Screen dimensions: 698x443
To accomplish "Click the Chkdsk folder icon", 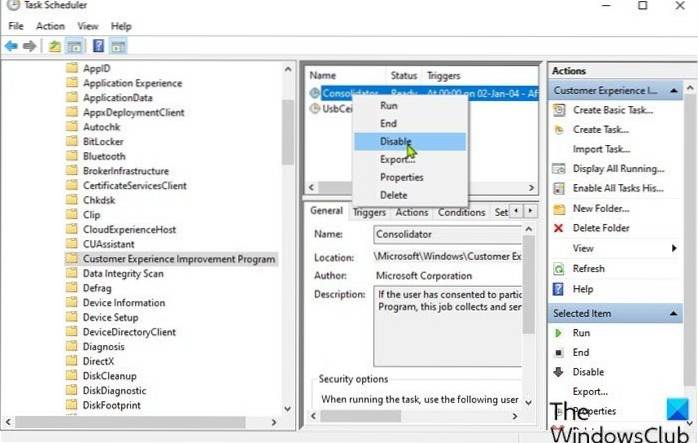I will point(72,200).
